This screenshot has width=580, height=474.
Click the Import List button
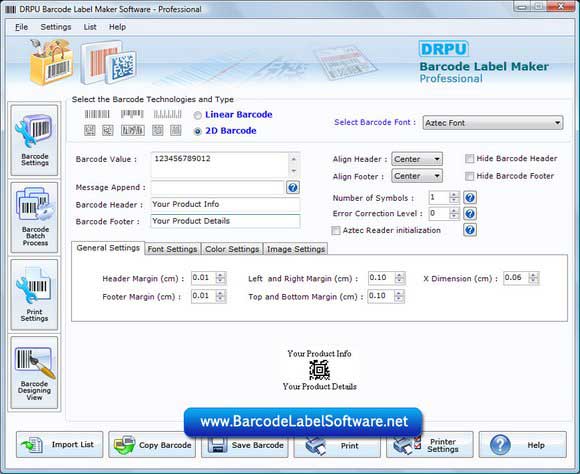click(x=60, y=445)
